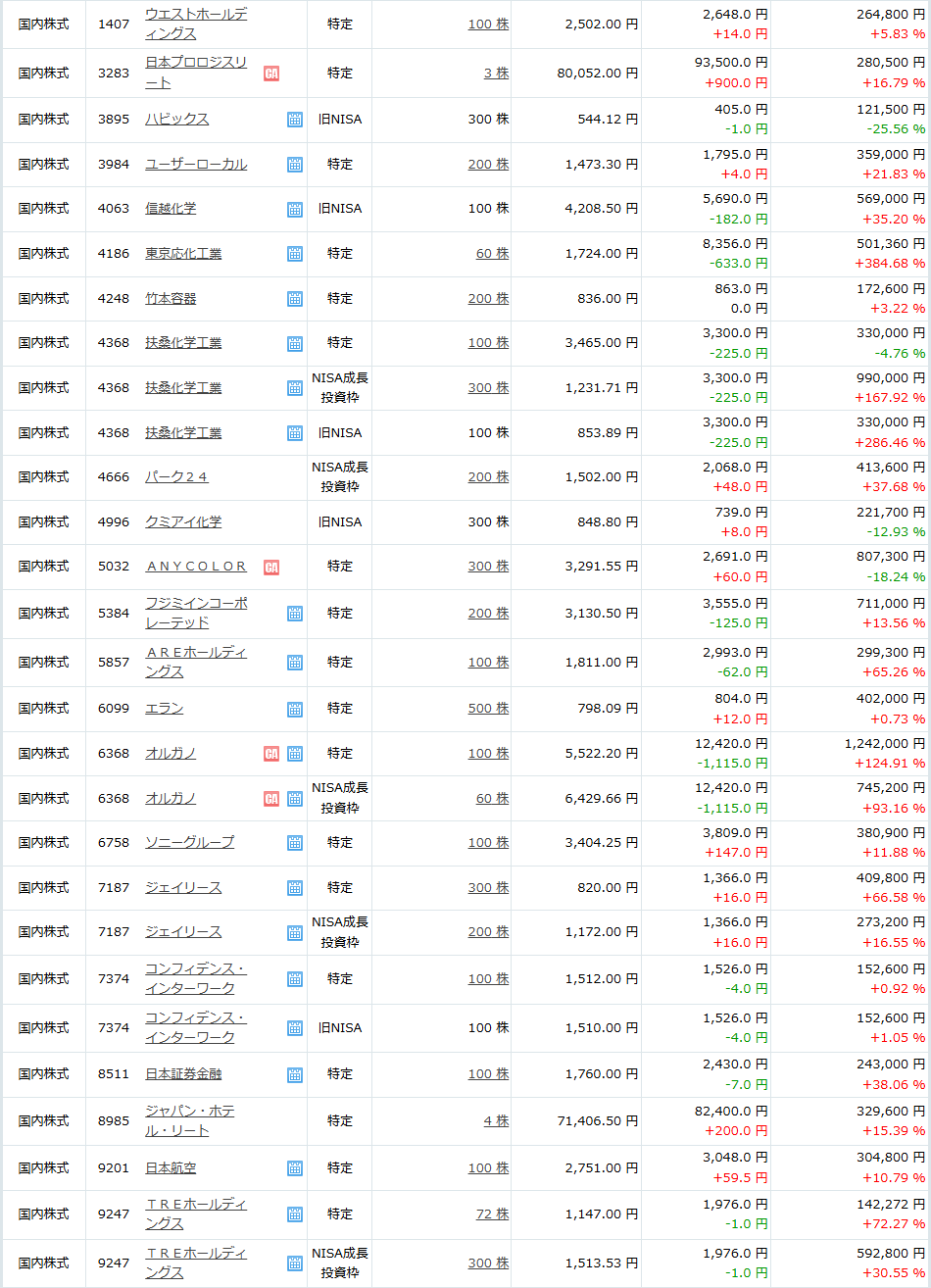Click calendar icon in ジェイリース 特定 row

coord(295,888)
